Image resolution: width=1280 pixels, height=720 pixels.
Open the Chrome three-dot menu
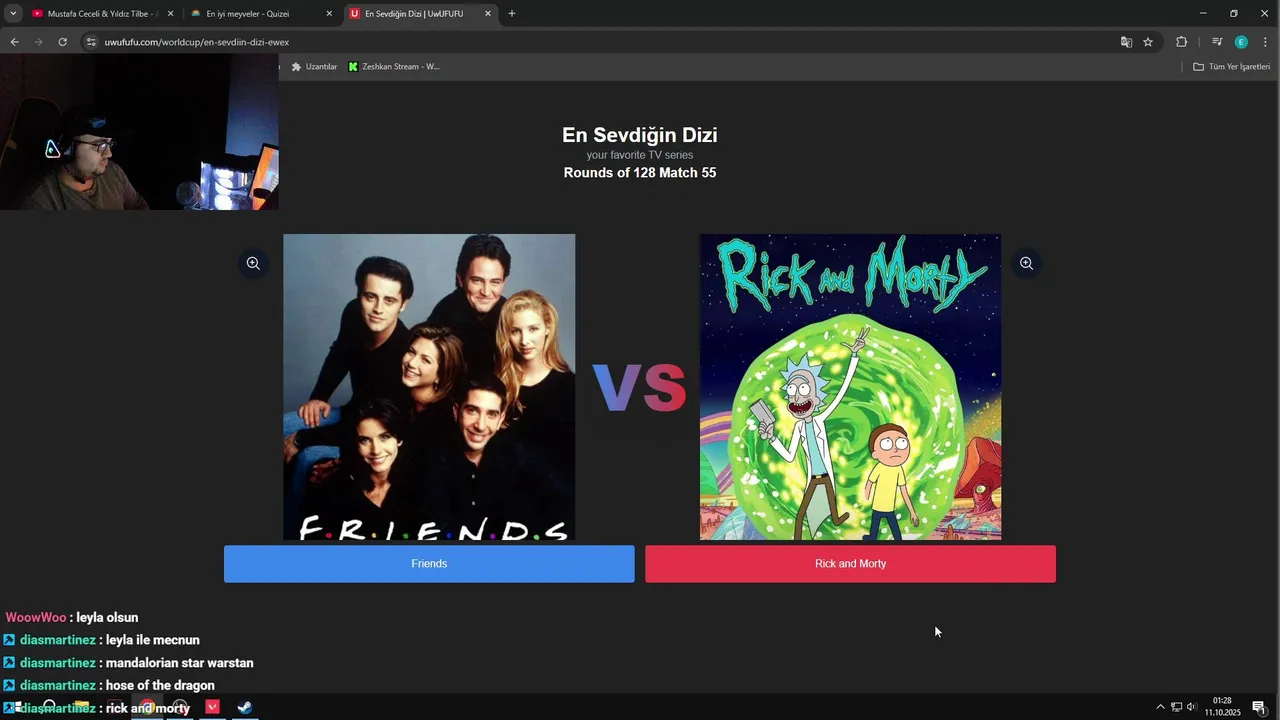pos(1265,42)
